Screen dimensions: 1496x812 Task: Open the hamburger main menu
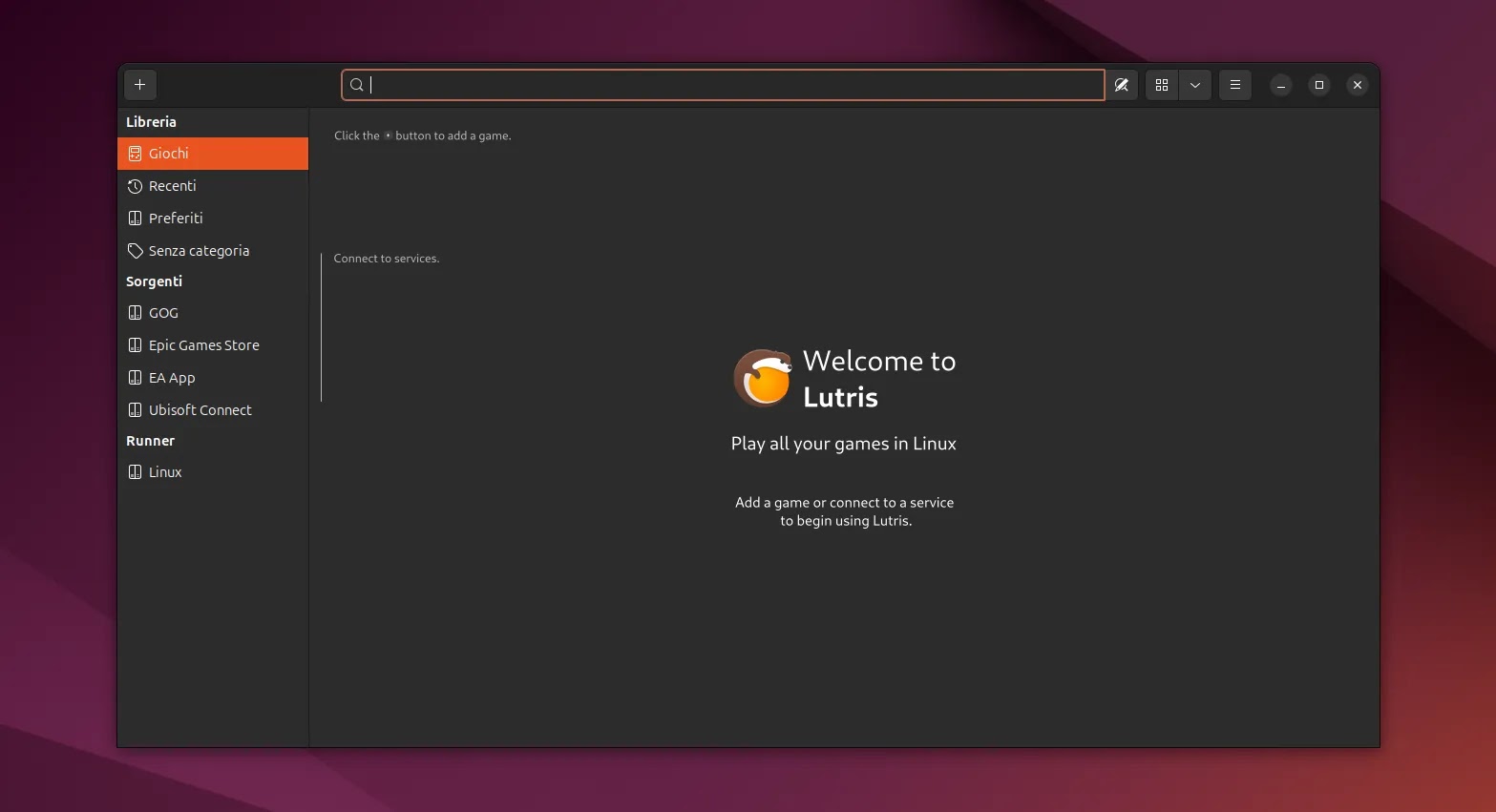pos(1235,85)
